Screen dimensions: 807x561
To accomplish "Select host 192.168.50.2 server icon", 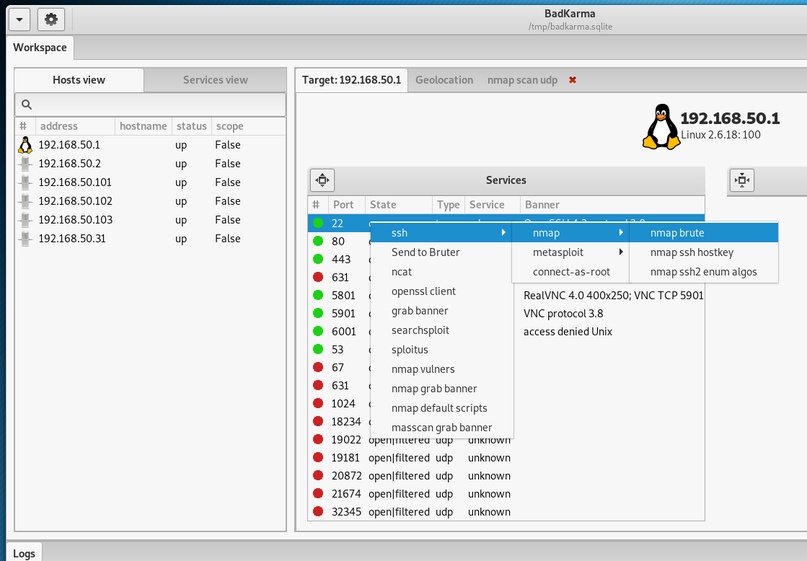I will [25, 164].
